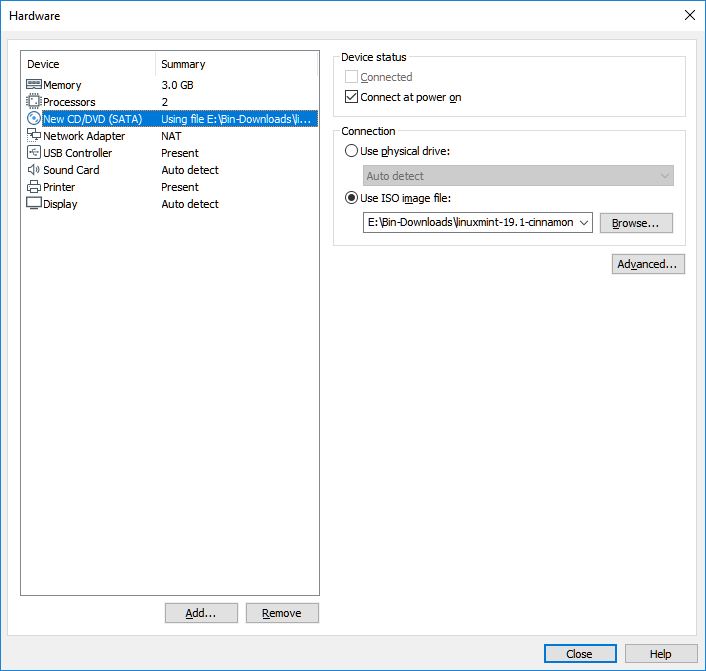Viewport: 706px width, 671px height.
Task: Open the Auto detect drive dropdown
Action: (x=518, y=176)
